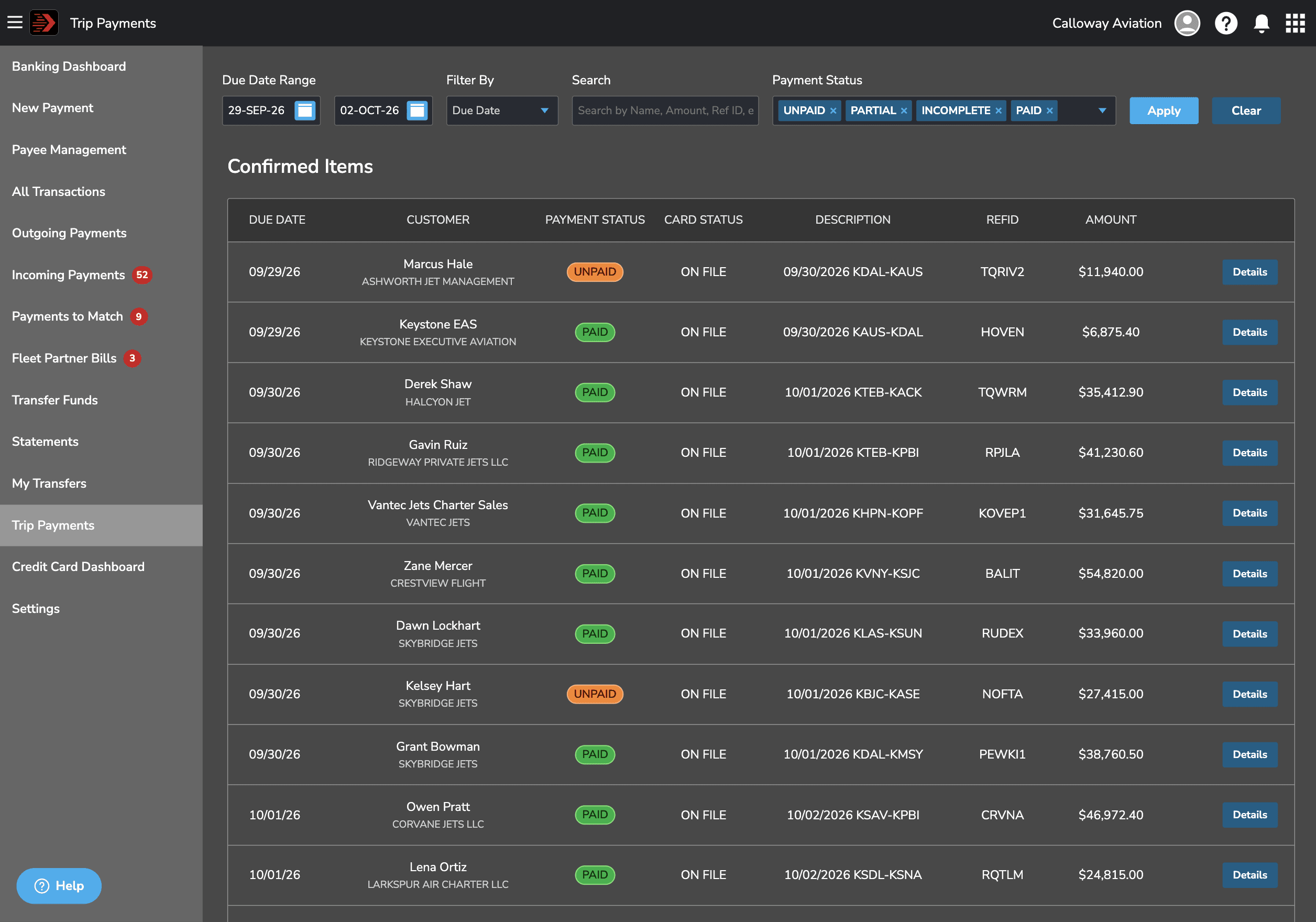
Task: Go to Banking Dashboard
Action: (102, 67)
